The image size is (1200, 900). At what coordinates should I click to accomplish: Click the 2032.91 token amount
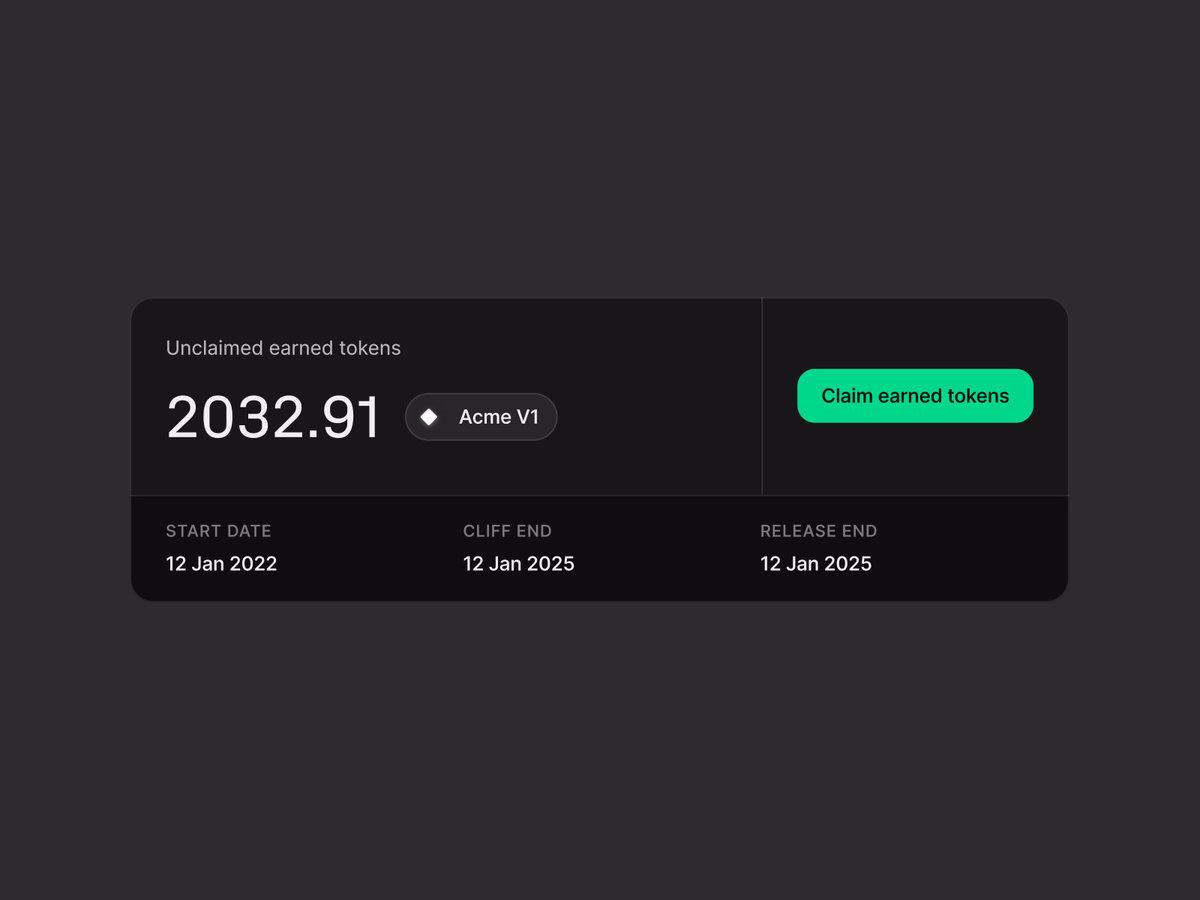(273, 417)
